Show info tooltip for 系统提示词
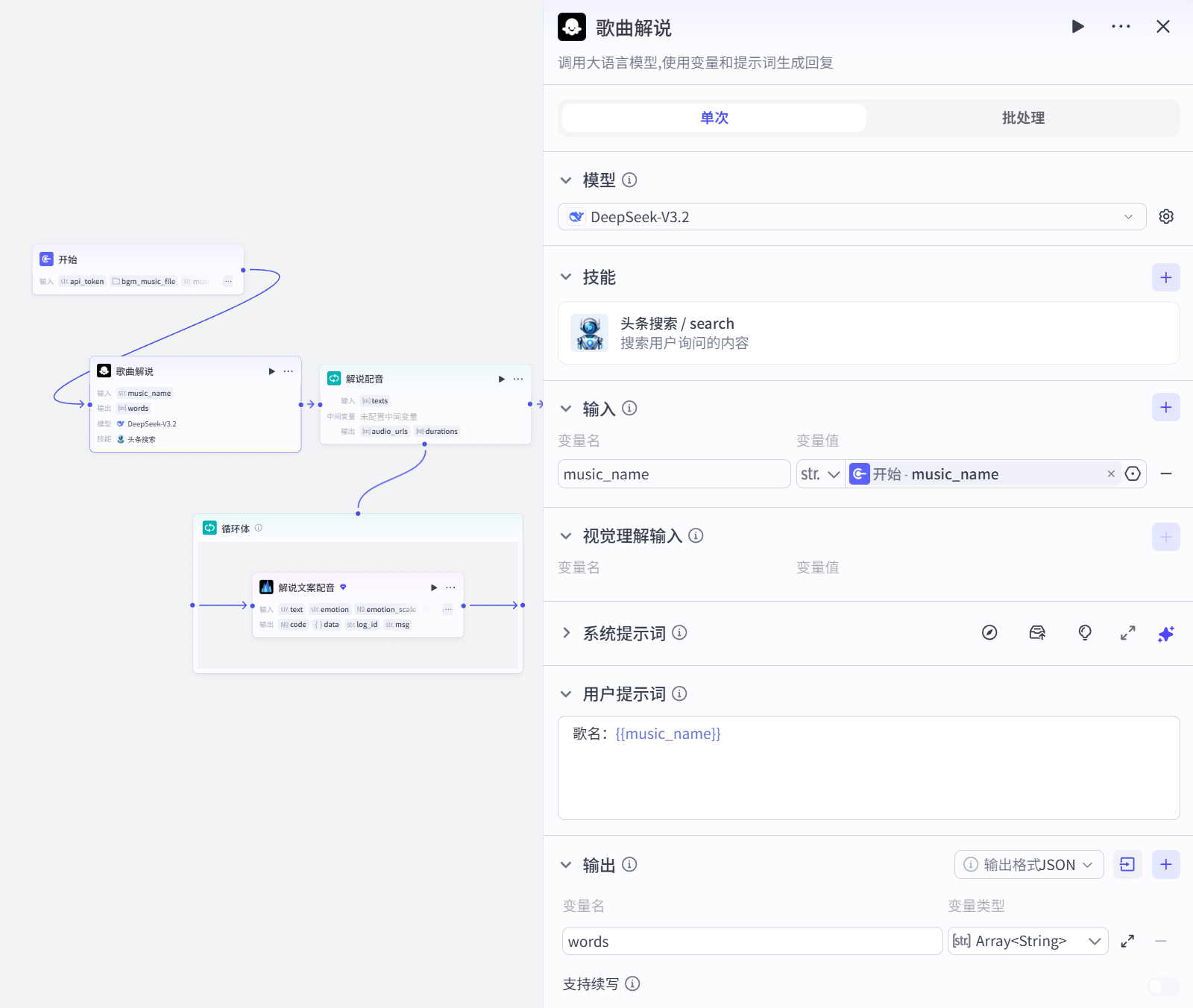 (x=679, y=632)
